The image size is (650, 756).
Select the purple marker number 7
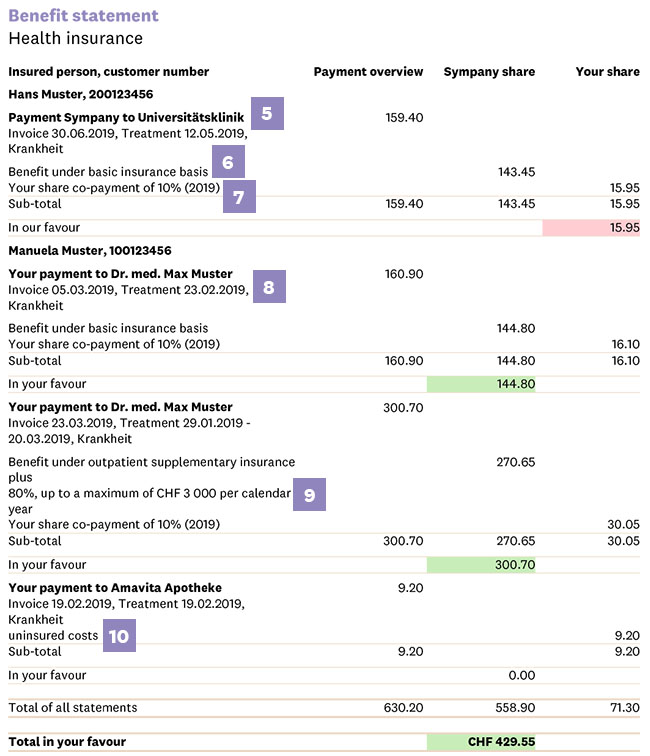239,197
